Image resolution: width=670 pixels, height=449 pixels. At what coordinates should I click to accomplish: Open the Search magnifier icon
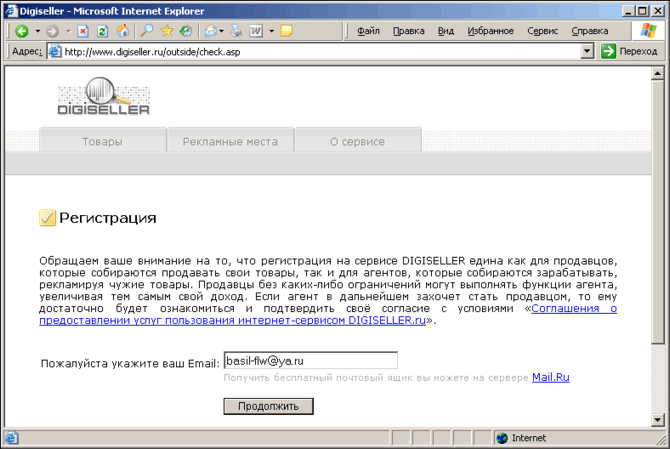(147, 31)
